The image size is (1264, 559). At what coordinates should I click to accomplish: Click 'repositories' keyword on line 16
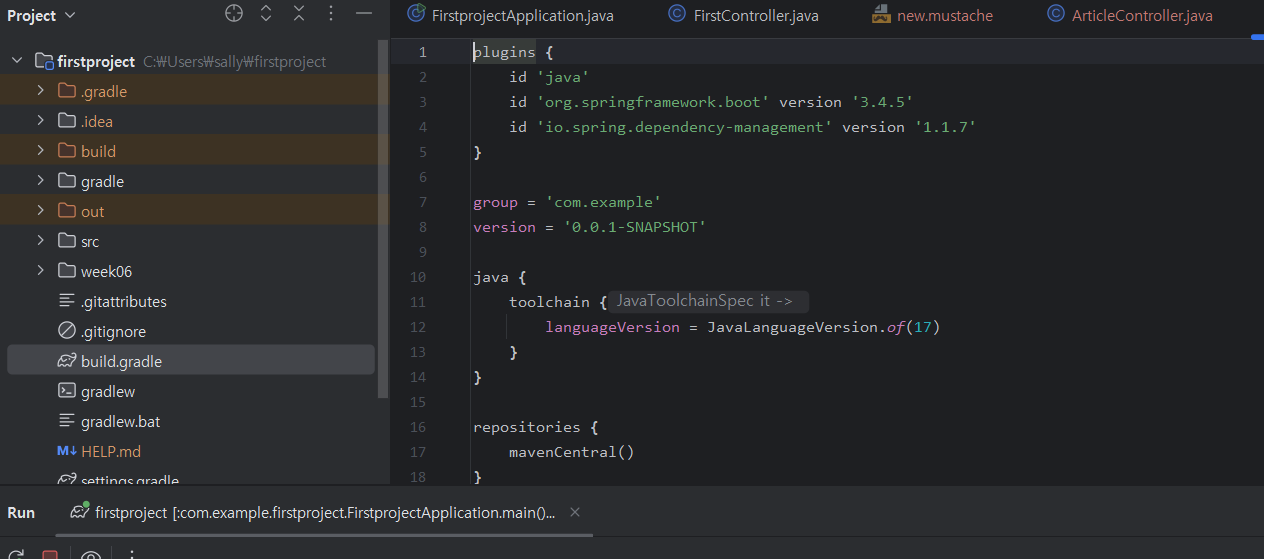pyautogui.click(x=527, y=427)
